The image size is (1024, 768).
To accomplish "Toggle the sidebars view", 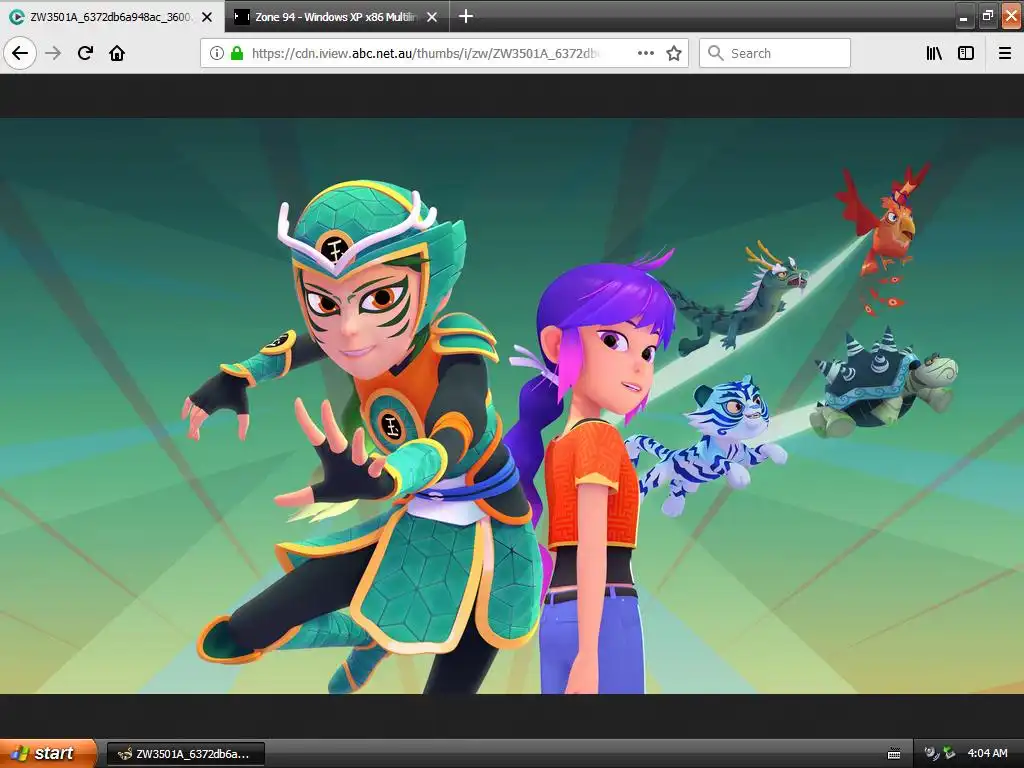I will click(x=966, y=53).
